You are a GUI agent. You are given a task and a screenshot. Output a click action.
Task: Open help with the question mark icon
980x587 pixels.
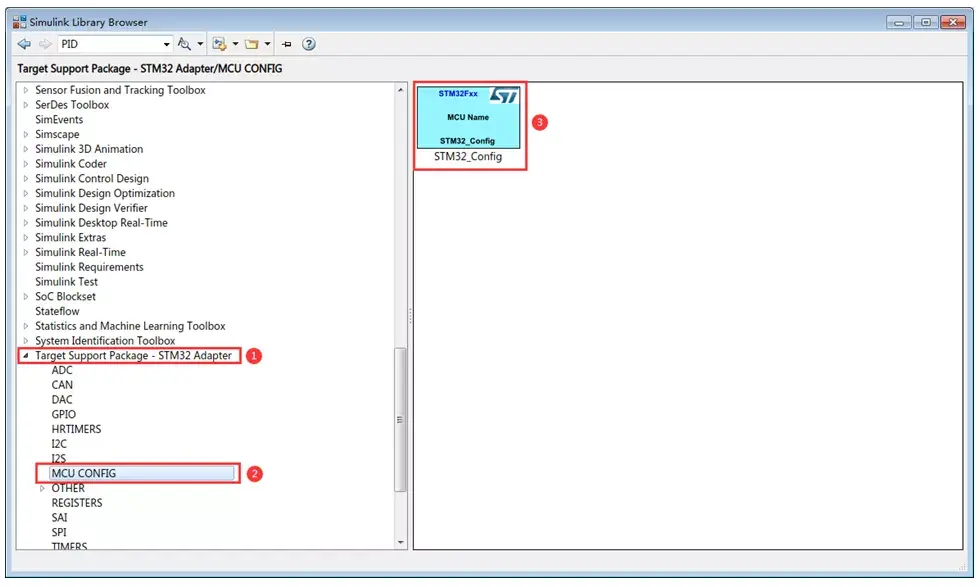tap(309, 44)
